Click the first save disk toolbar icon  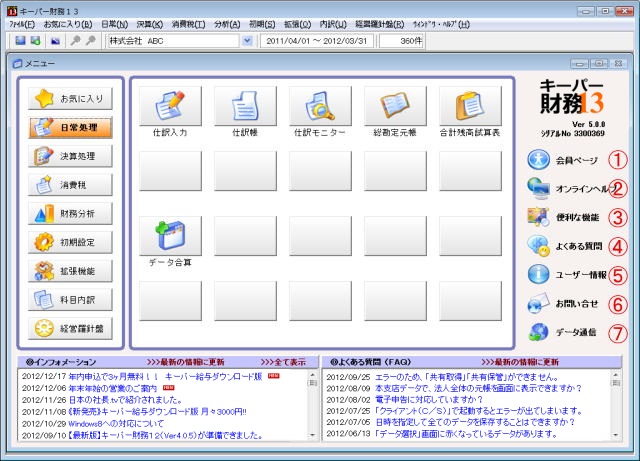20,40
